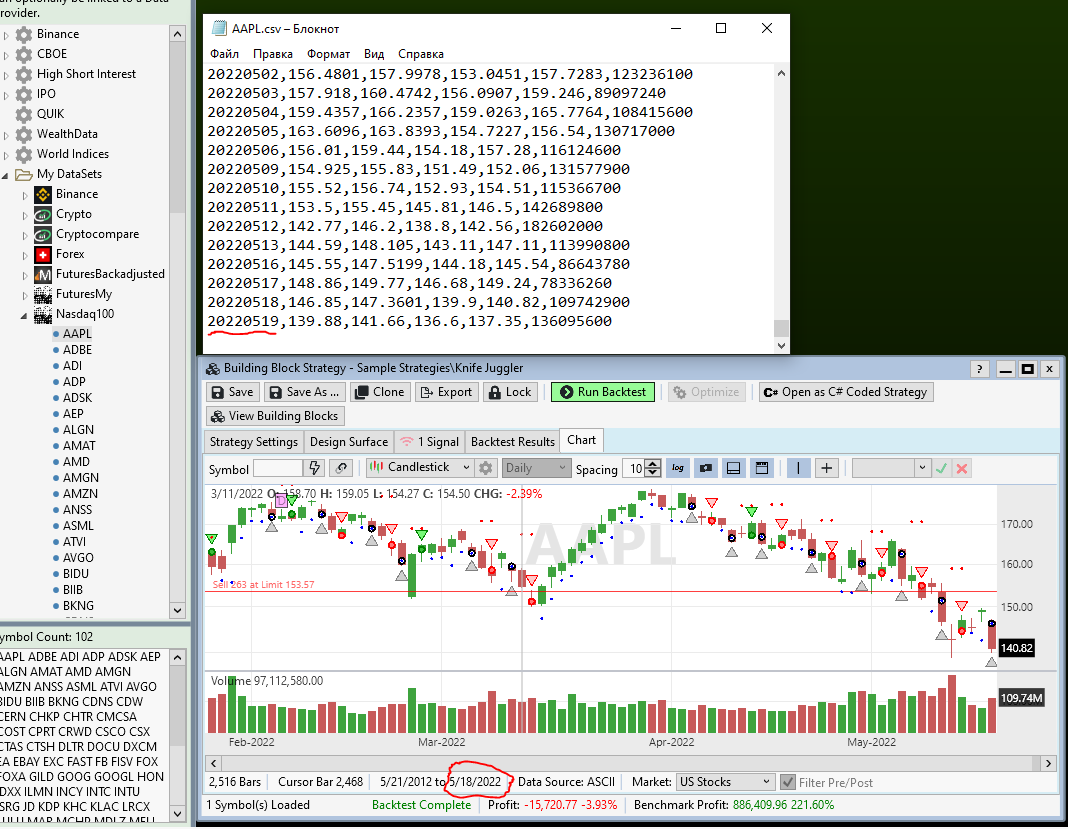Open chart style settings gear icon
1068x829 pixels.
pos(486,468)
